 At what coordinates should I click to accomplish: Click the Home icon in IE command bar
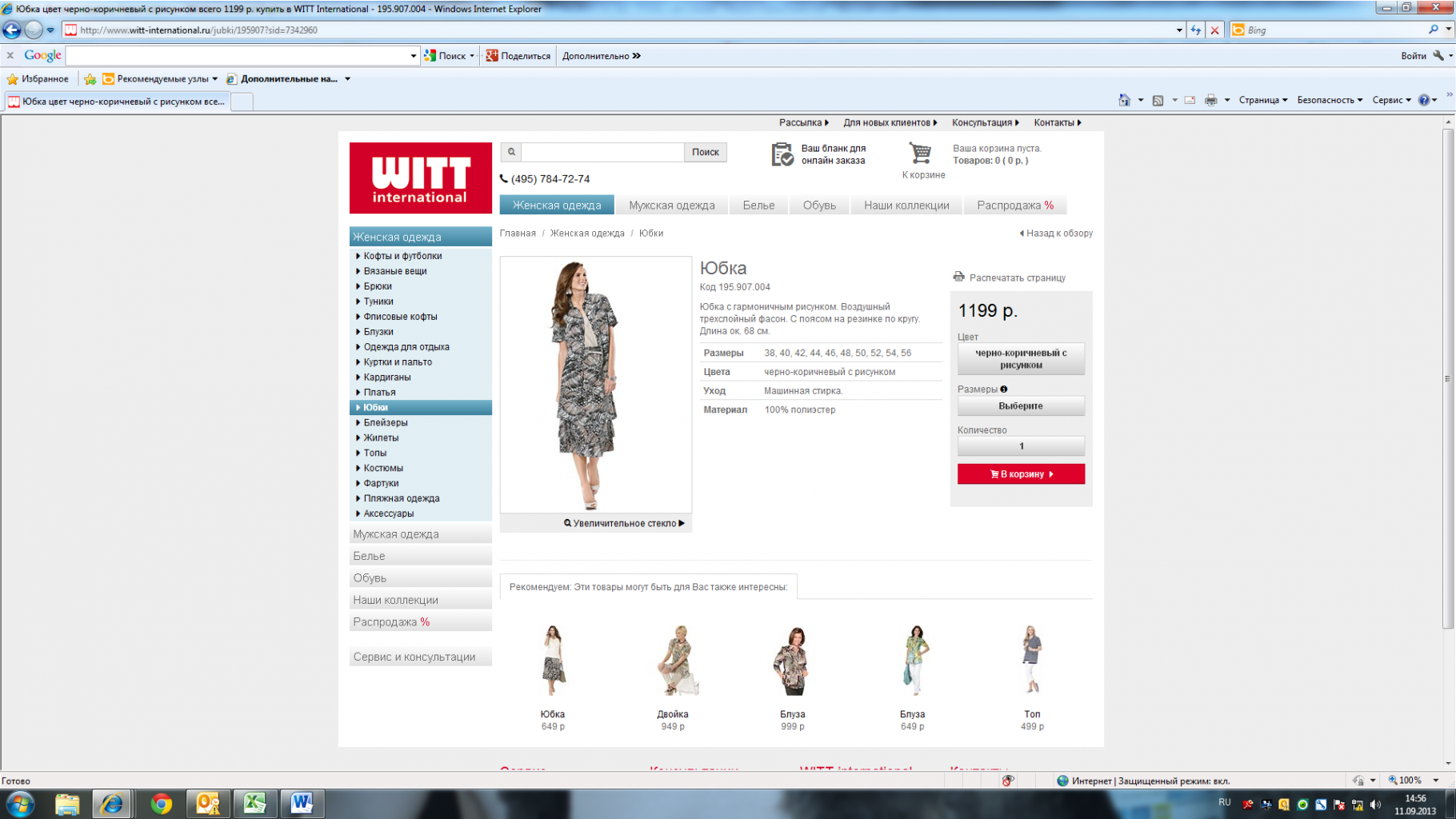click(x=1124, y=100)
